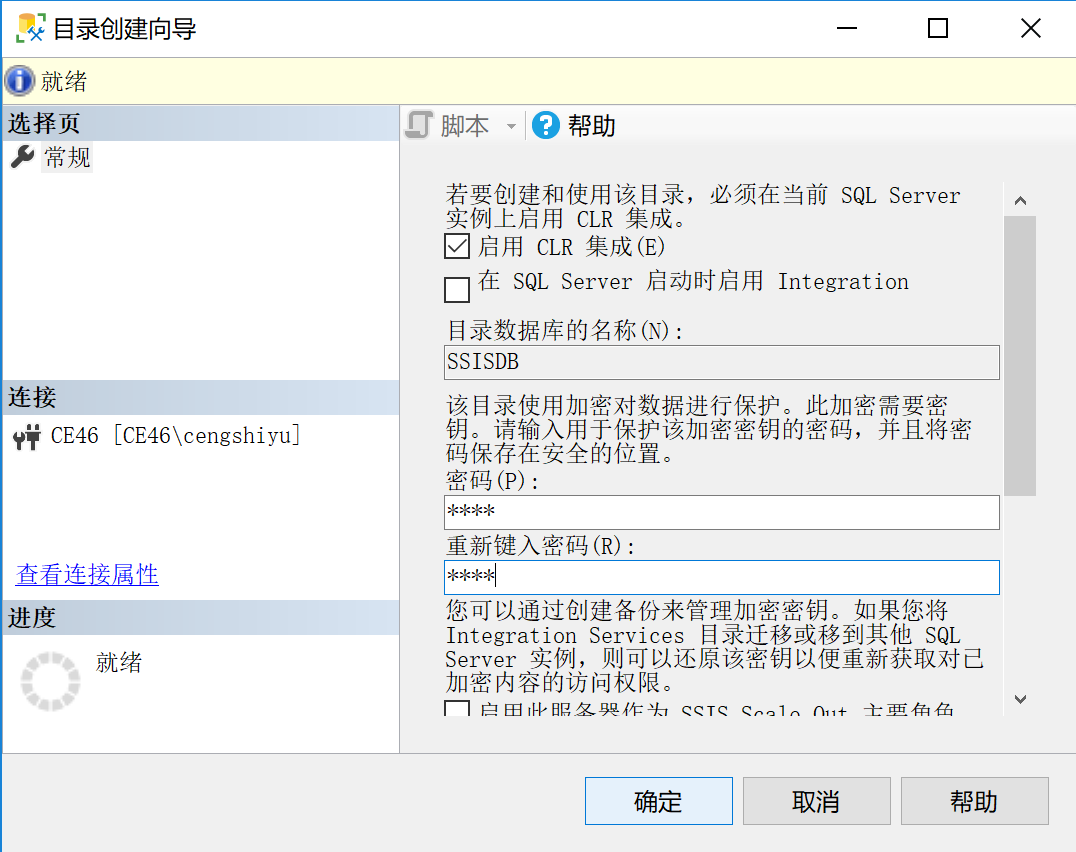Select the wrench icon for 常规 page

pos(23,157)
